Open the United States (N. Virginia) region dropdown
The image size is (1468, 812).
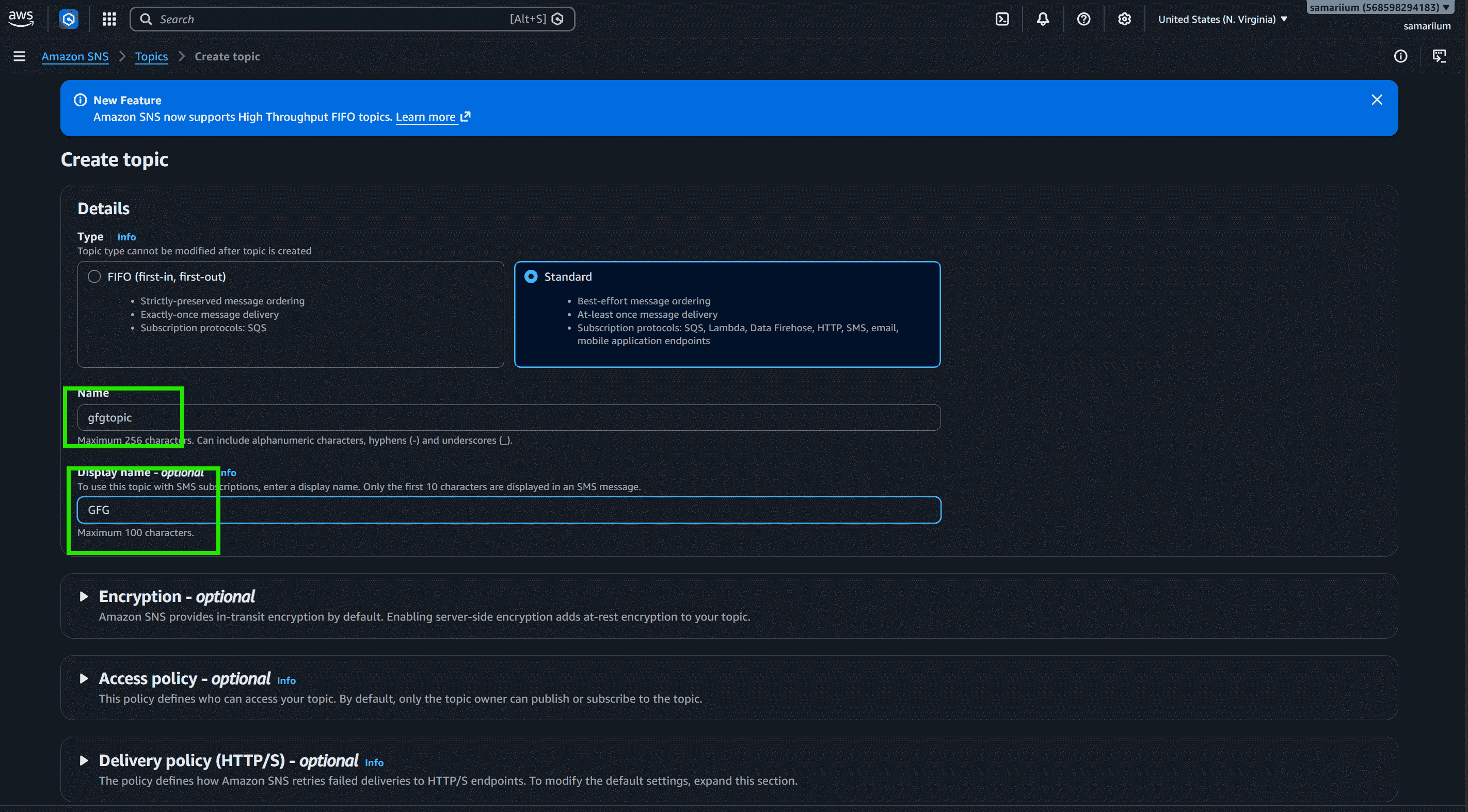click(x=1222, y=20)
